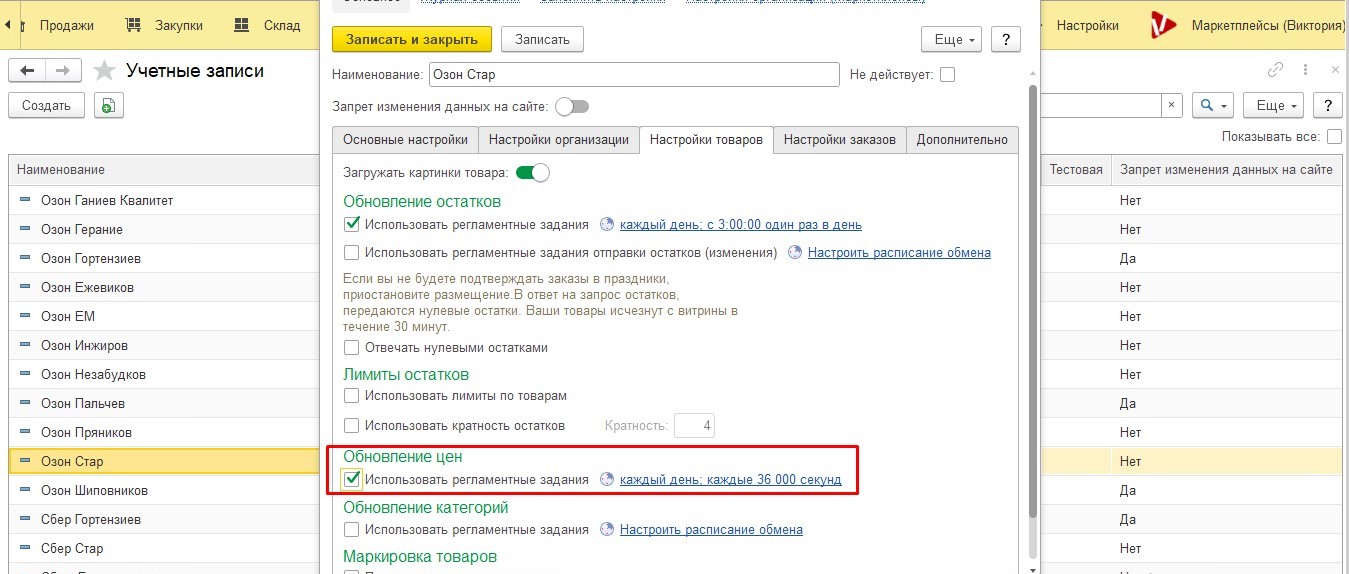Select the Озон Герание row
Screen dimensions: 1349x574
click(x=164, y=230)
